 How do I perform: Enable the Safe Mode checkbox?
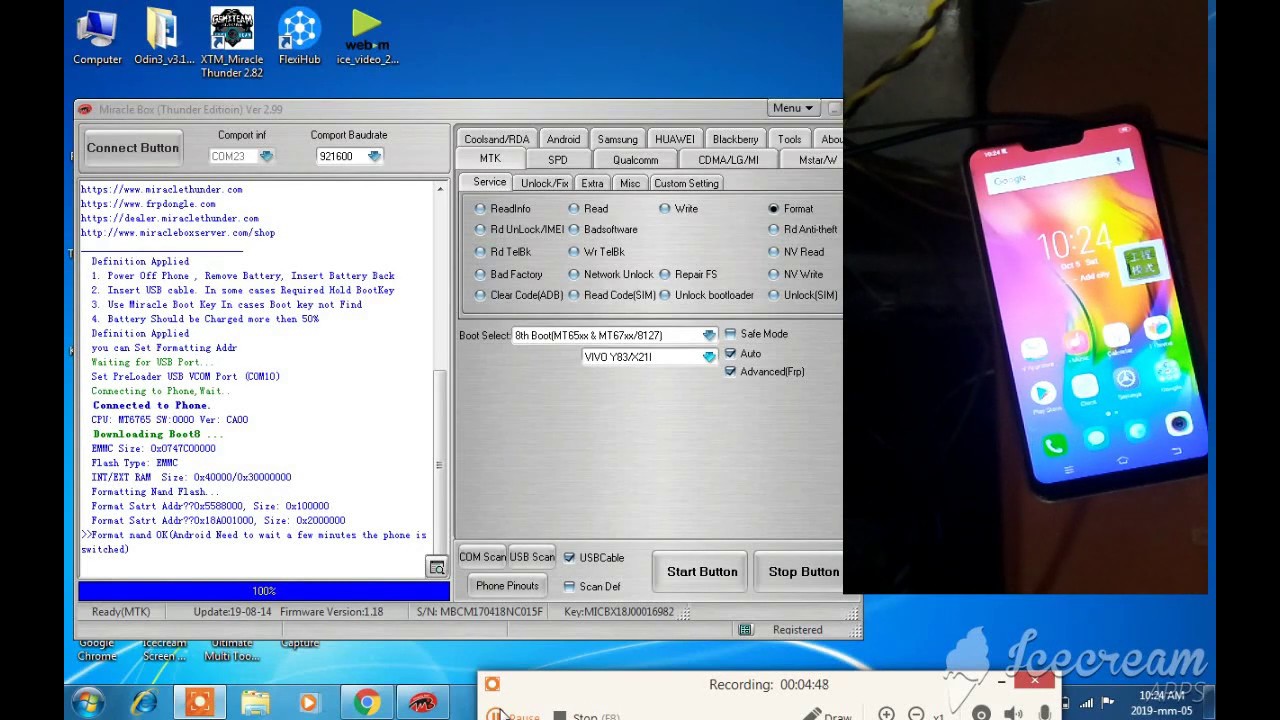click(756, 334)
